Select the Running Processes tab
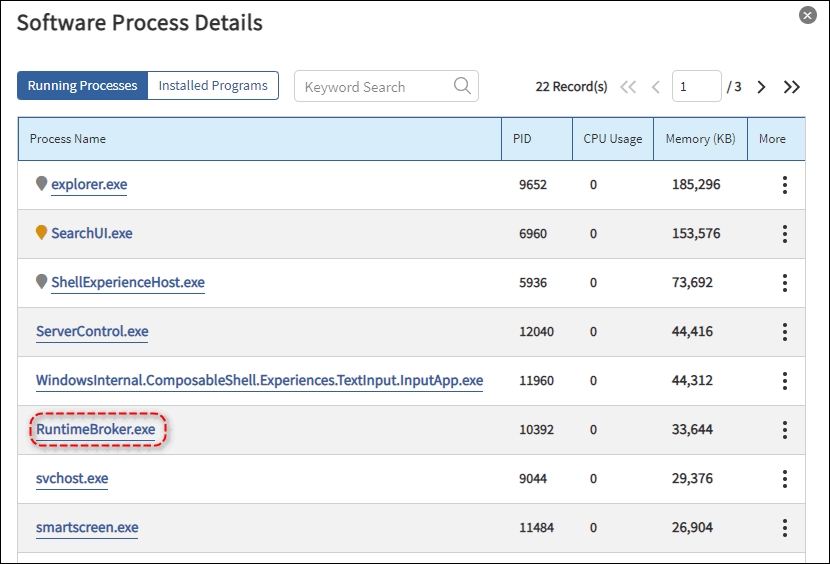The image size is (830, 564). point(82,86)
